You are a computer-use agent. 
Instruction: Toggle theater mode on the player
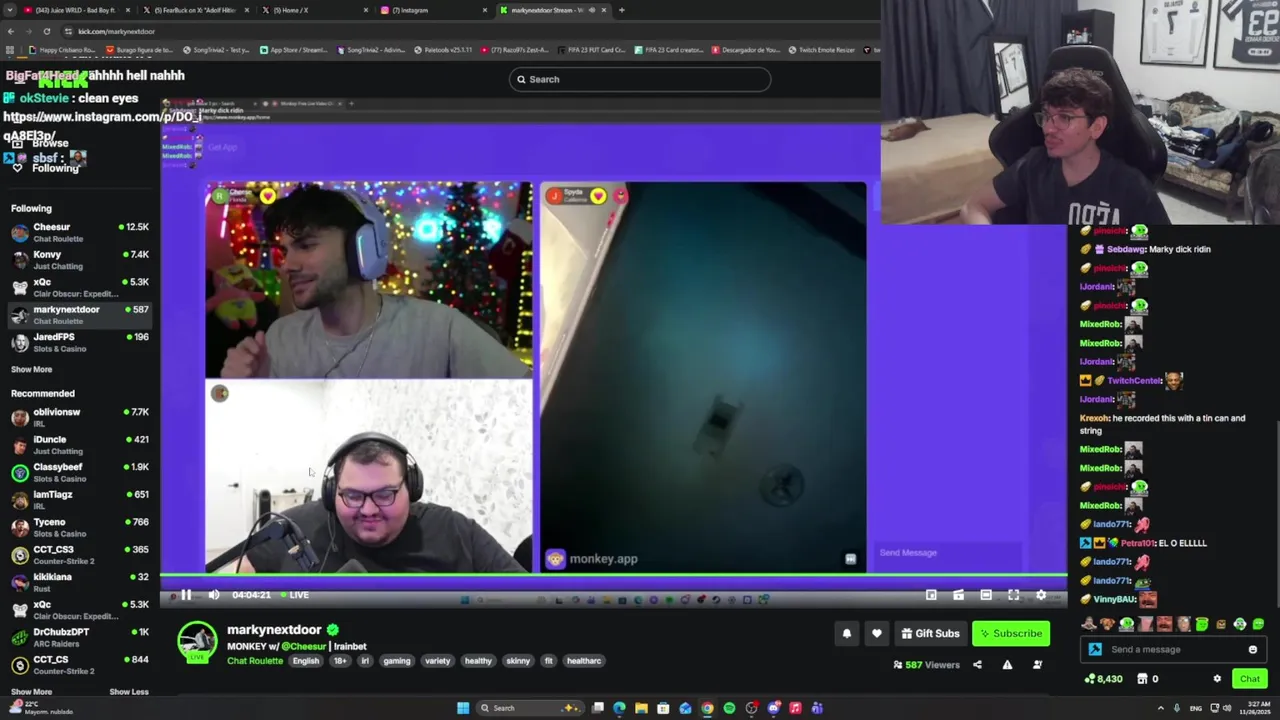point(986,595)
